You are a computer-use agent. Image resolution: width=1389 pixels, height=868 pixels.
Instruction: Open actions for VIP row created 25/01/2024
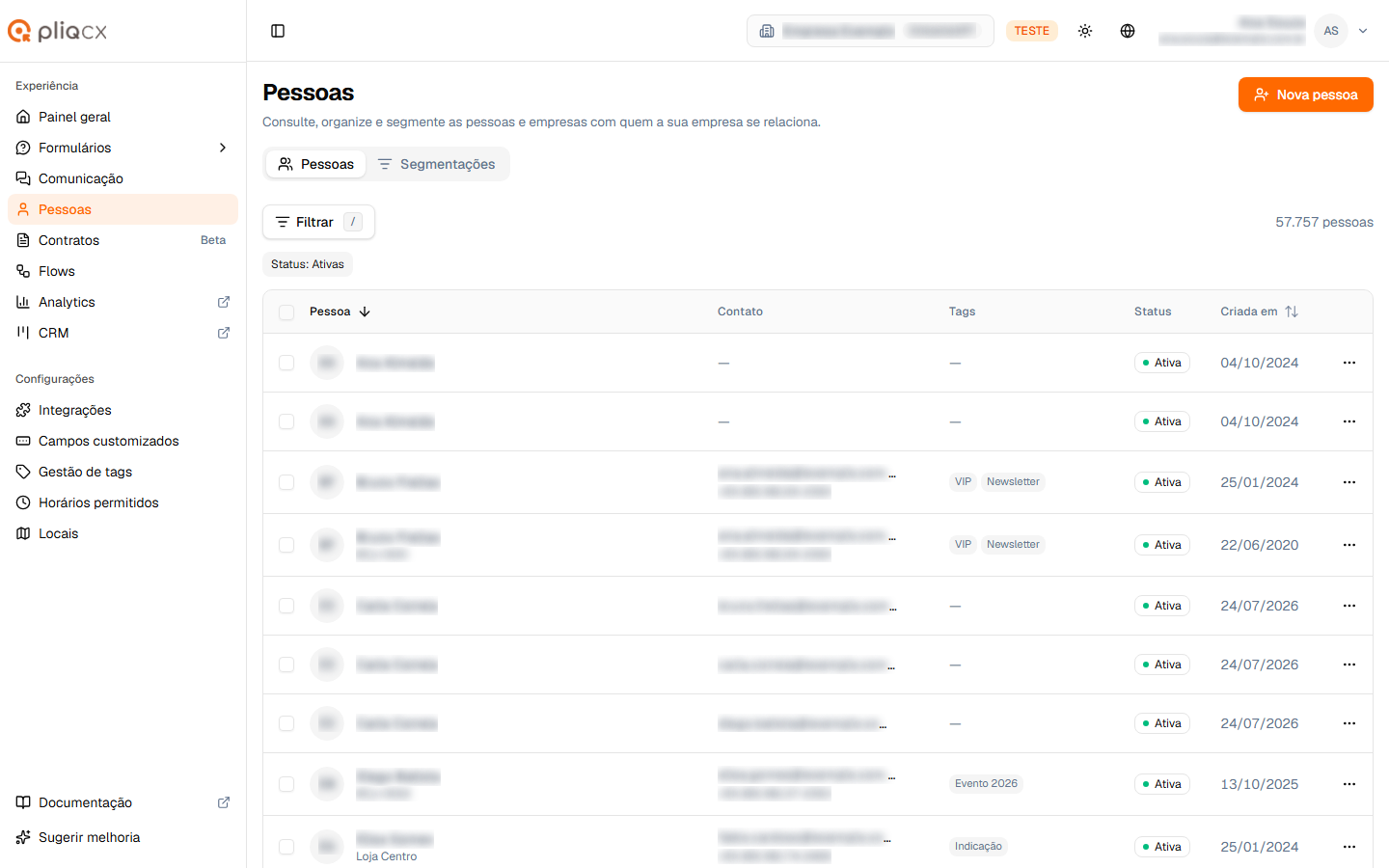pyautogui.click(x=1349, y=482)
